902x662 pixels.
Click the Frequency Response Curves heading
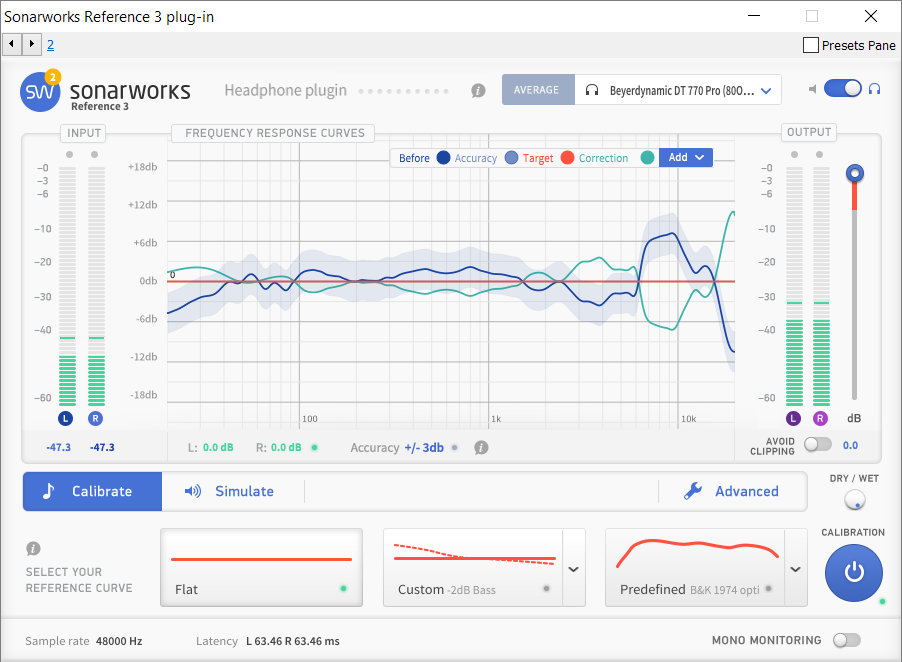(x=274, y=133)
